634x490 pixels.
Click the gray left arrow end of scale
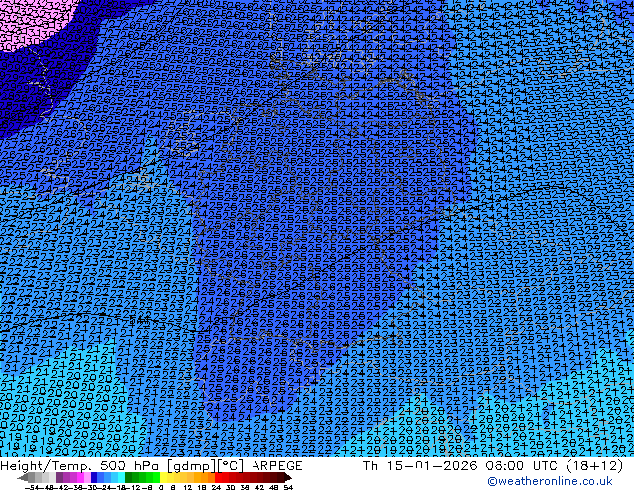point(23,477)
